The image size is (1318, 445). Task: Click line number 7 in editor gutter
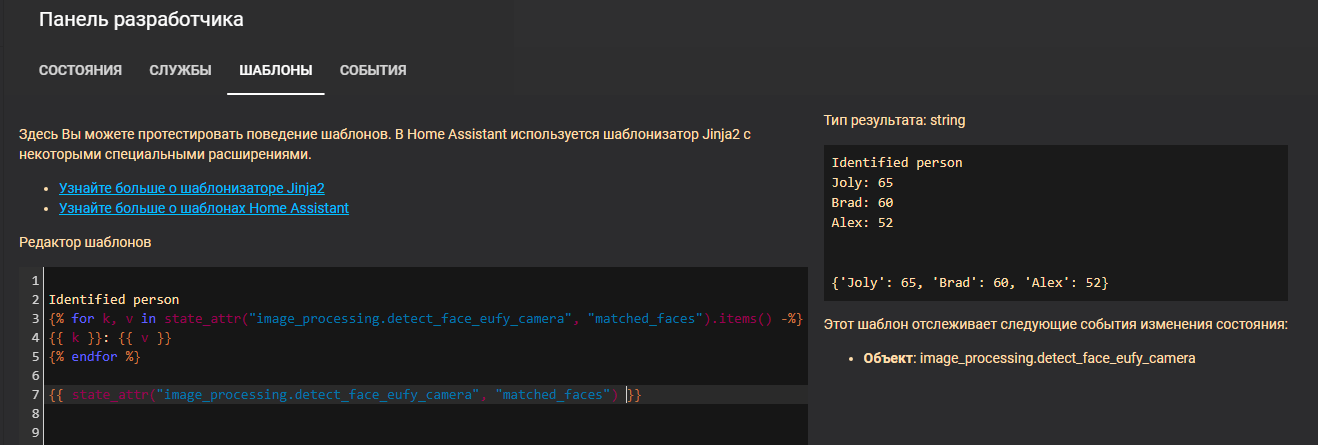click(34, 394)
